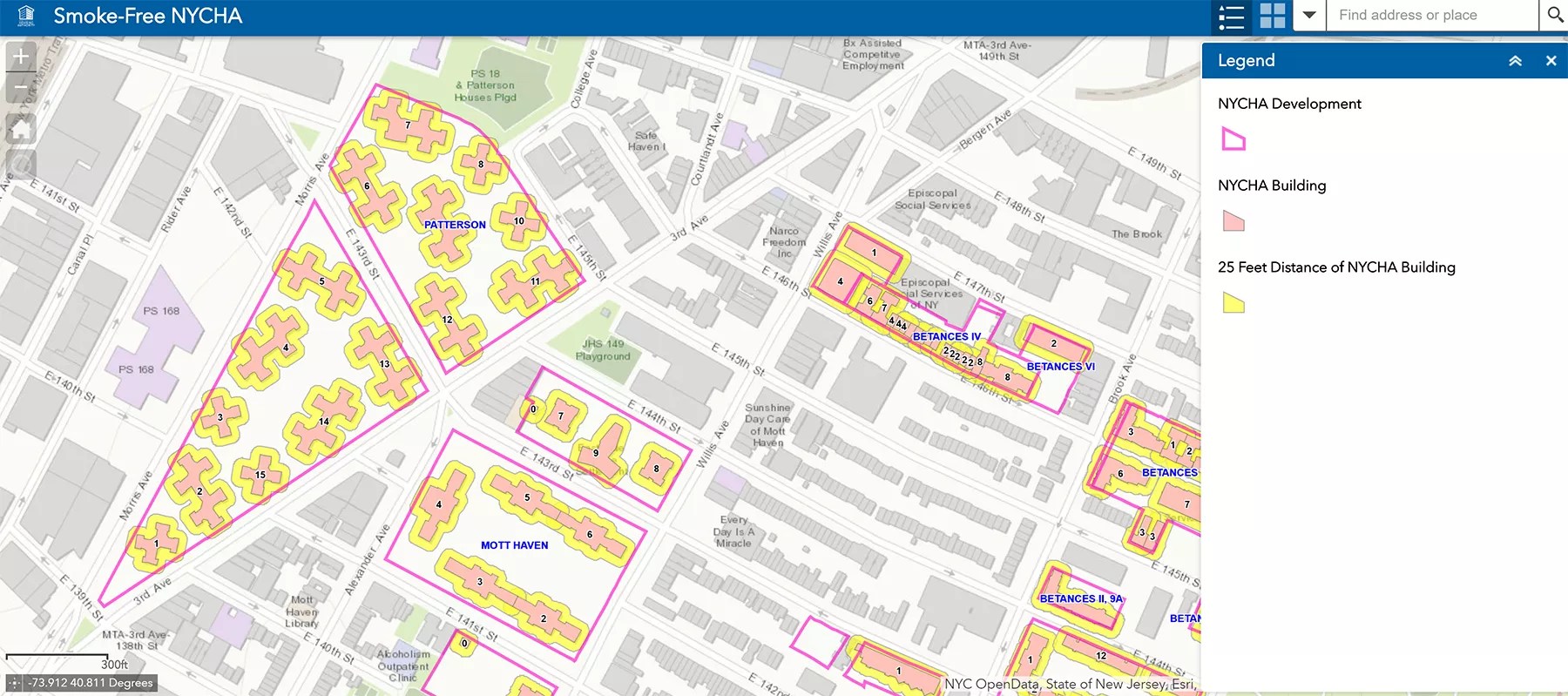Click the 25 Feet Distance yellow swatch
Image resolution: width=1568 pixels, height=696 pixels.
(x=1233, y=303)
